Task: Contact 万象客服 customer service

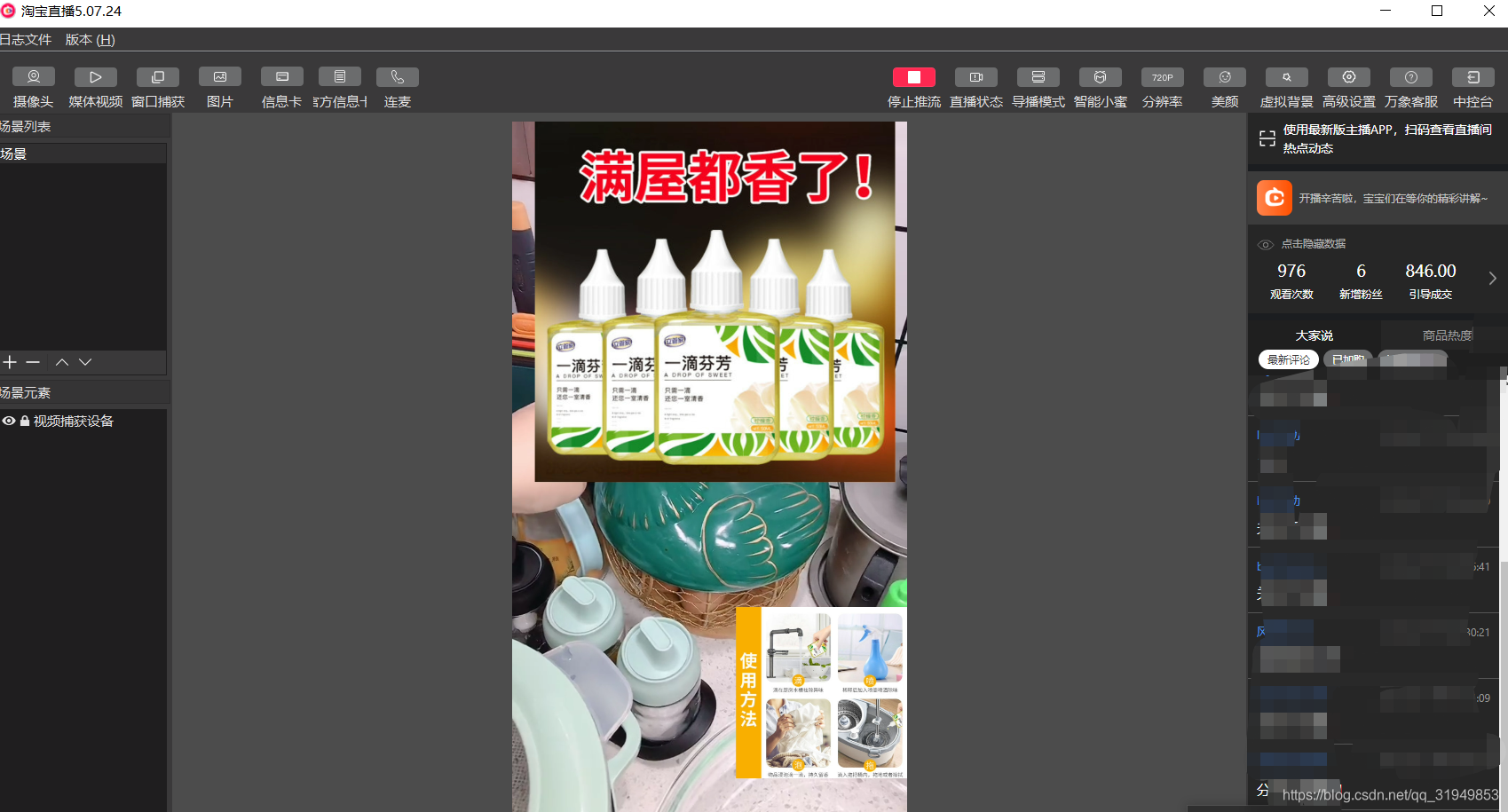Action: point(1411,77)
